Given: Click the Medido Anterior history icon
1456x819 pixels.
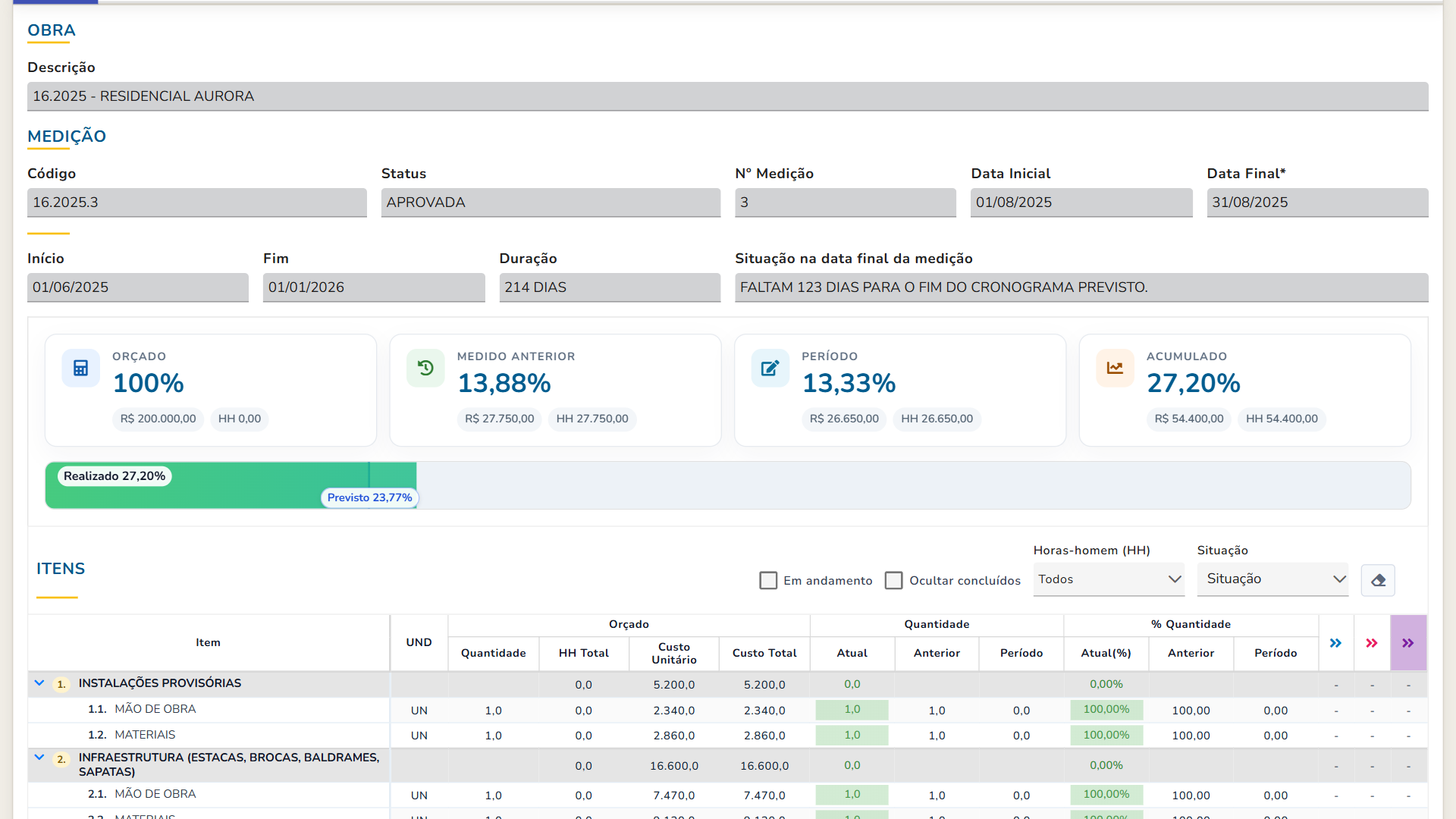Looking at the screenshot, I should pos(425,369).
